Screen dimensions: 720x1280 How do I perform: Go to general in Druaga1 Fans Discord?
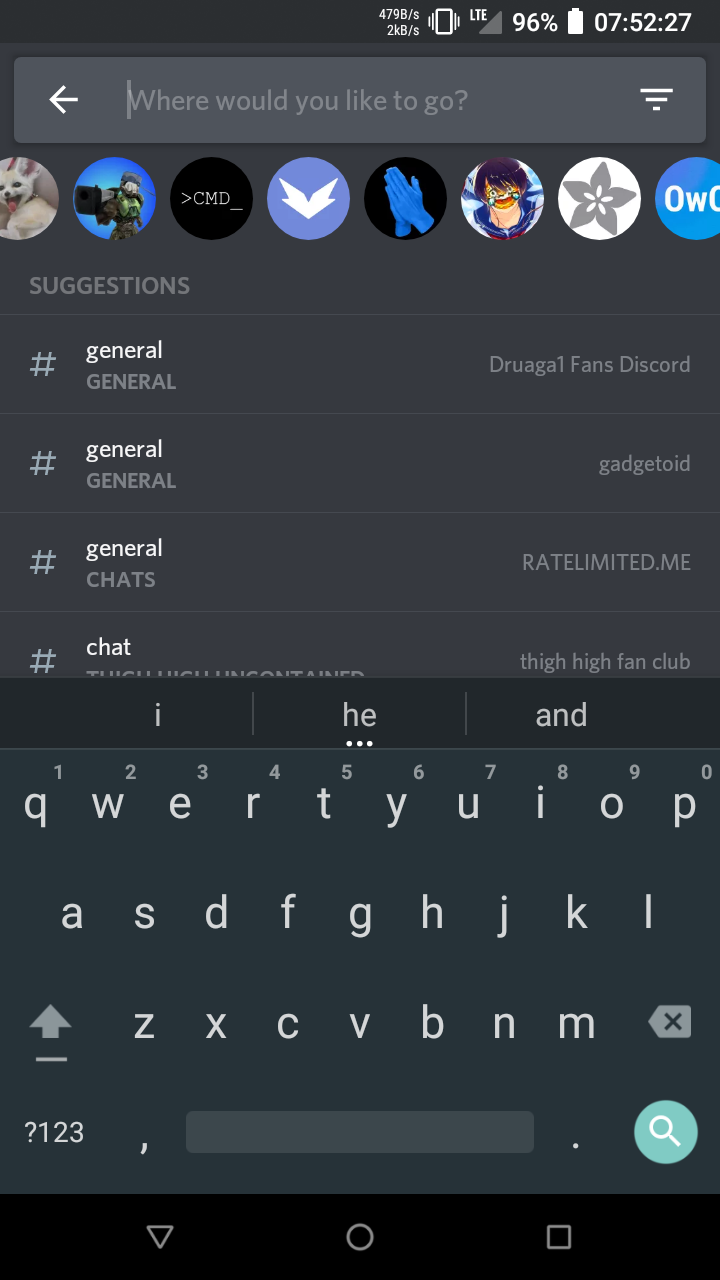tap(360, 364)
